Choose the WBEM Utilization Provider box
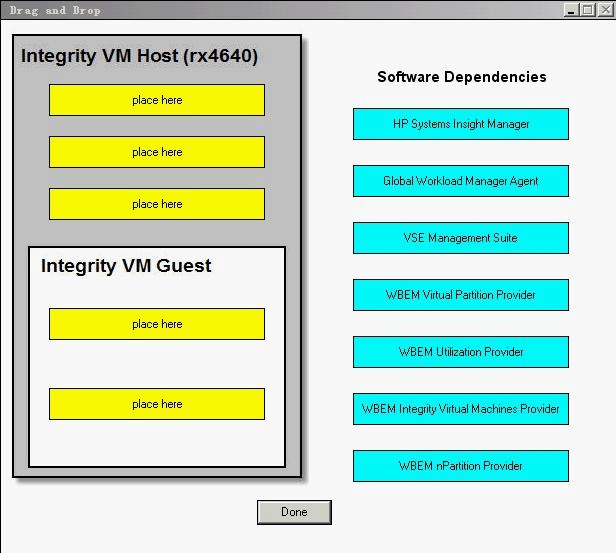The image size is (616, 553). pos(460,352)
